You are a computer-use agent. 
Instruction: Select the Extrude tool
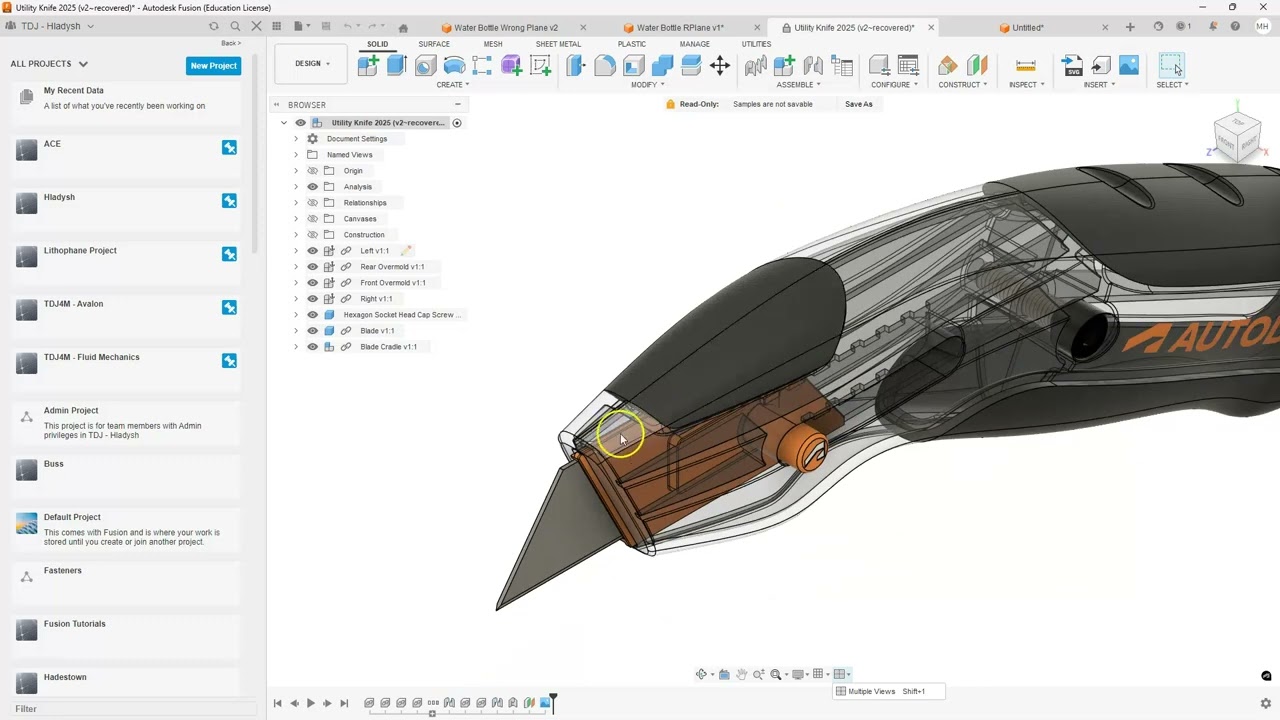click(x=397, y=66)
